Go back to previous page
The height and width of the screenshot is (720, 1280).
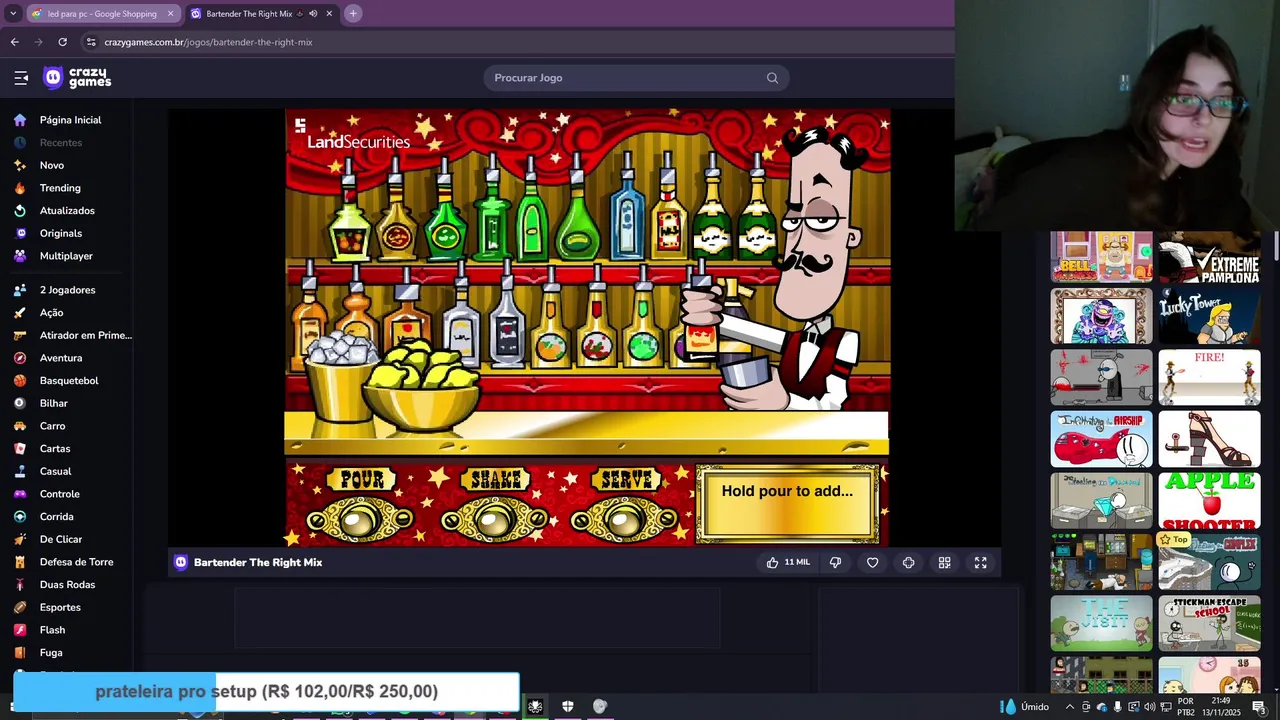click(14, 42)
